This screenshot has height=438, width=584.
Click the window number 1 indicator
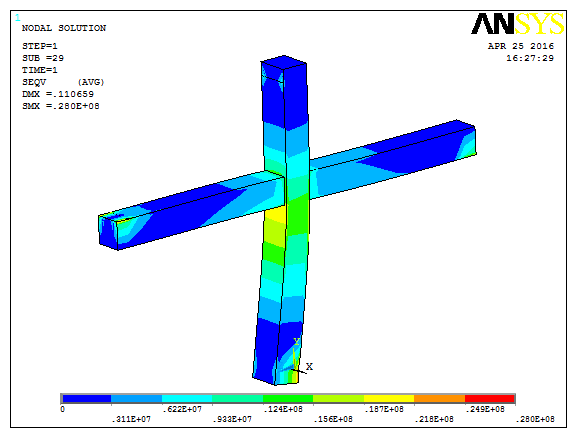pyautogui.click(x=18, y=18)
